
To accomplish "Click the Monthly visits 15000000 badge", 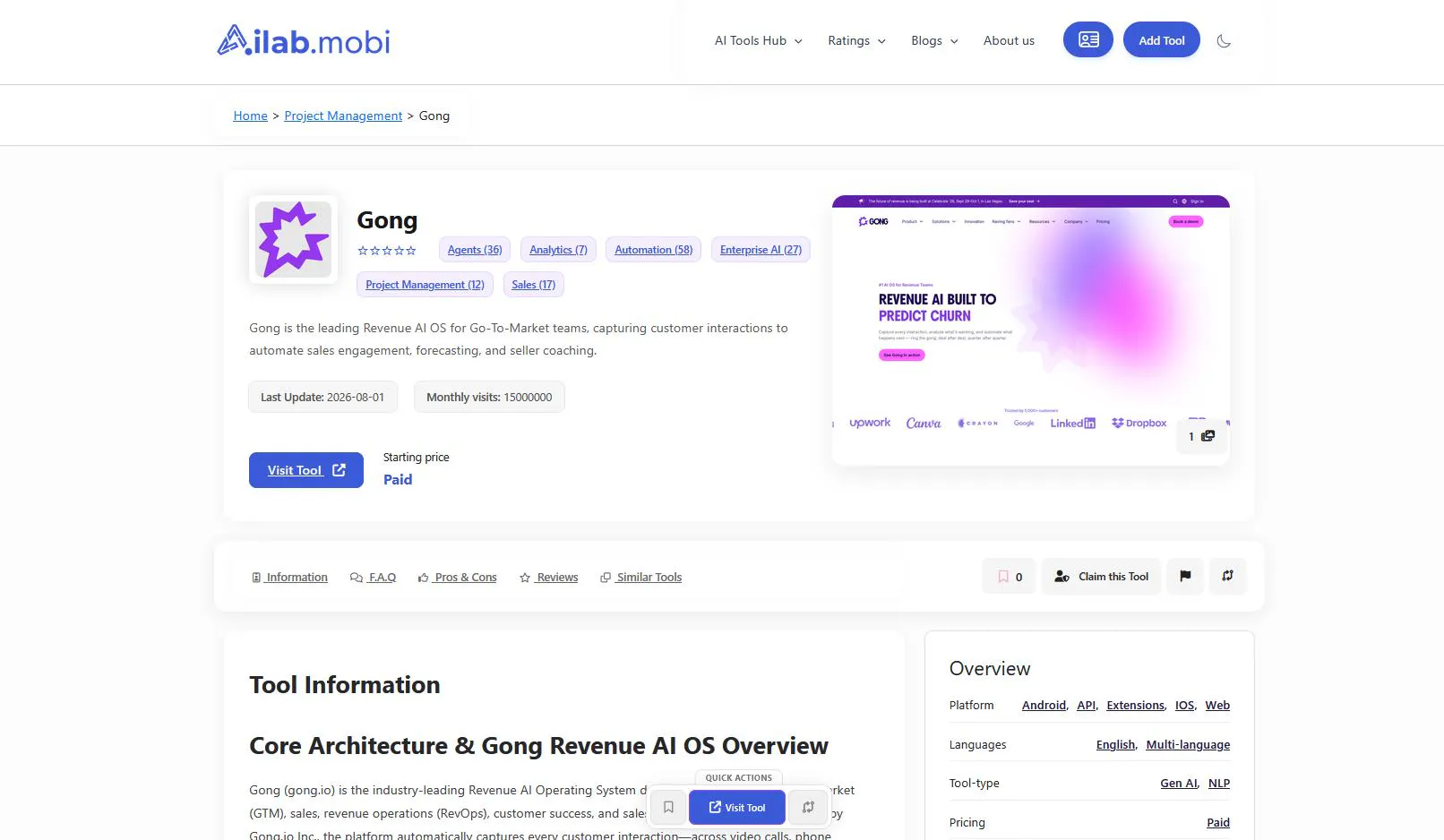I will [489, 397].
